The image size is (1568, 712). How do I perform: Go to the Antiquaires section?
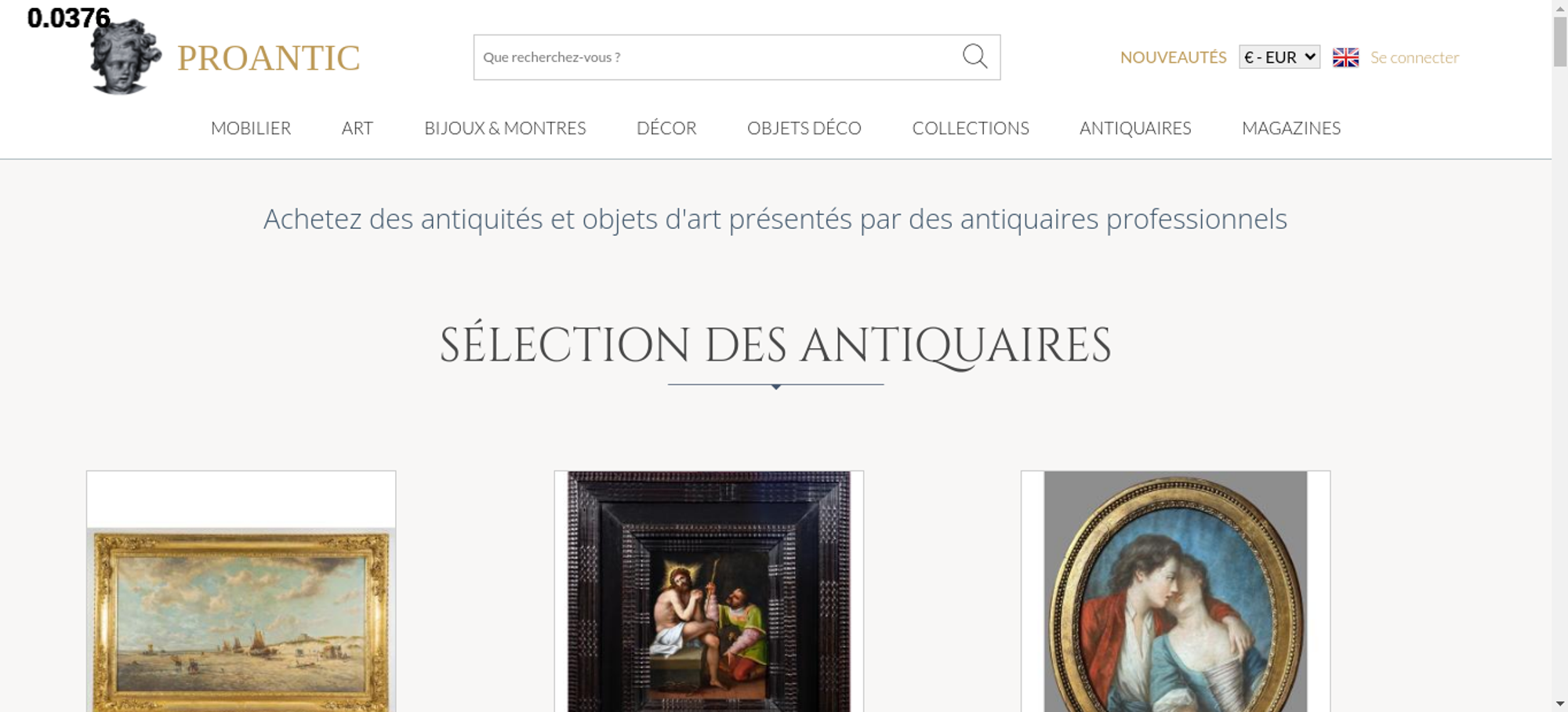point(1135,128)
